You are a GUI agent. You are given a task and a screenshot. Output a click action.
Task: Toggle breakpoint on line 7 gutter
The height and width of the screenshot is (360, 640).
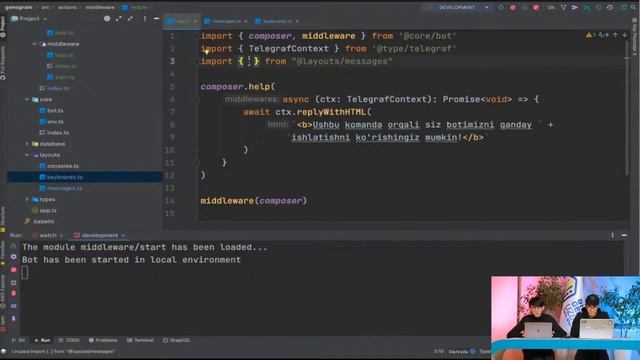(187, 112)
